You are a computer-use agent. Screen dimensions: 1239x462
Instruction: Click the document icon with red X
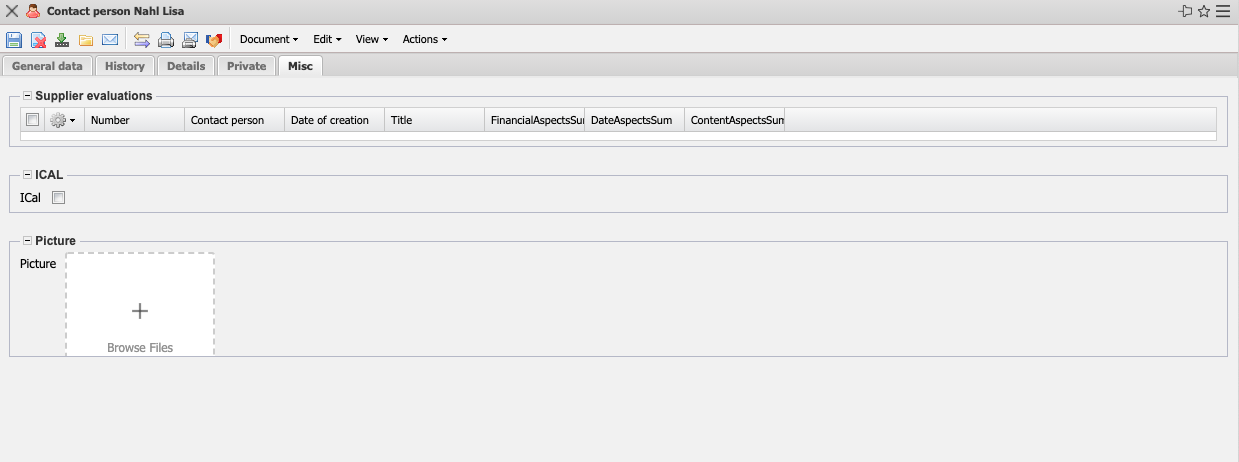[38, 40]
